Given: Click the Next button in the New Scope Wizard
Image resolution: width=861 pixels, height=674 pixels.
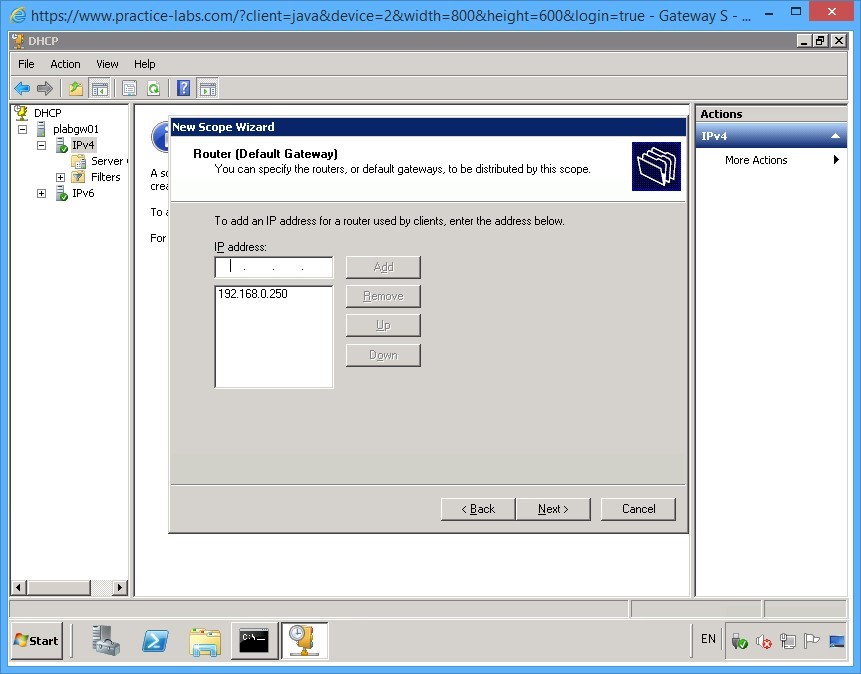Looking at the screenshot, I should coord(553,508).
